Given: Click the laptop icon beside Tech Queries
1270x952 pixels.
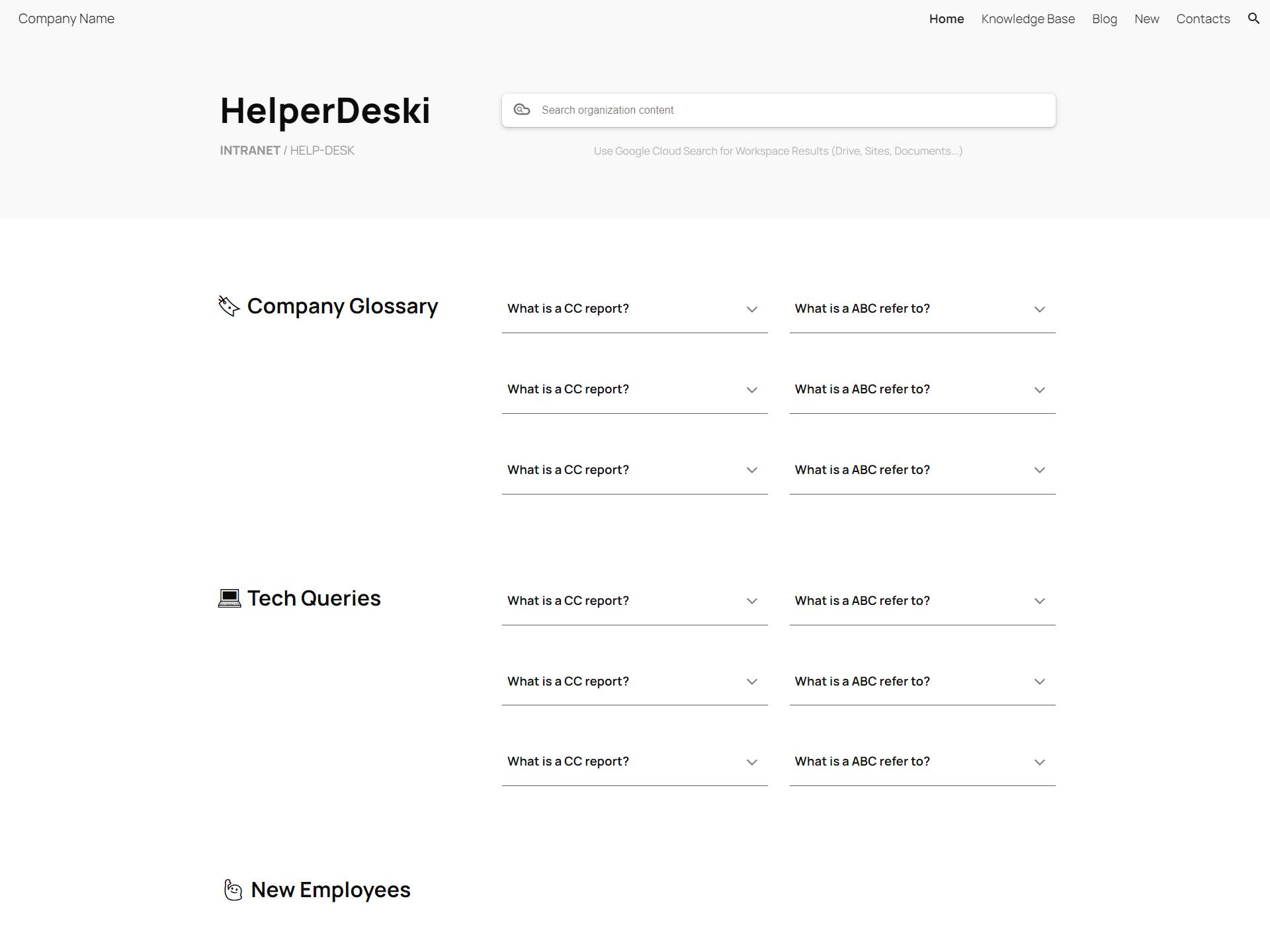Looking at the screenshot, I should [x=230, y=598].
